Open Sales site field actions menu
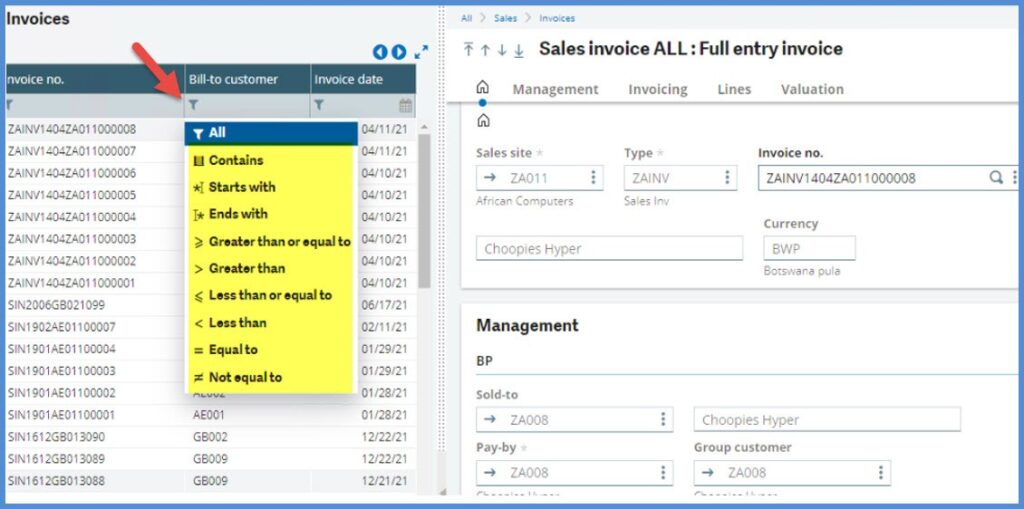The height and width of the screenshot is (509, 1024). pos(593,178)
